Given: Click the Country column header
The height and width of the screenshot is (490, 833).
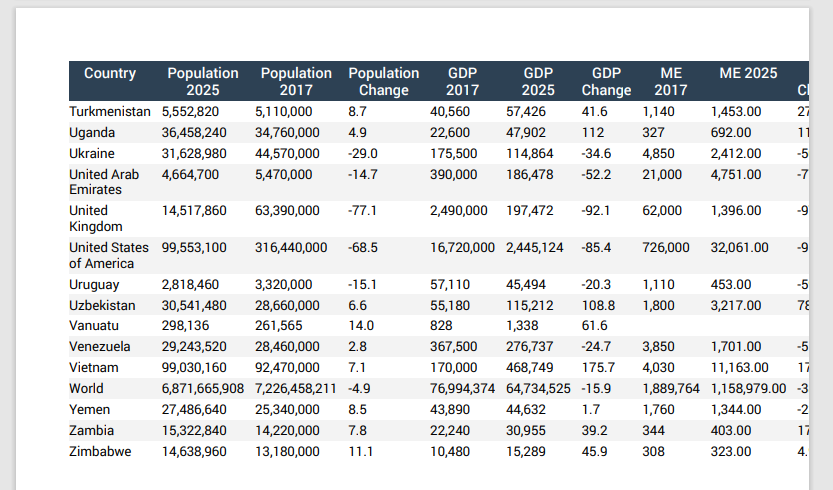Looking at the screenshot, I should pyautogui.click(x=110, y=73).
